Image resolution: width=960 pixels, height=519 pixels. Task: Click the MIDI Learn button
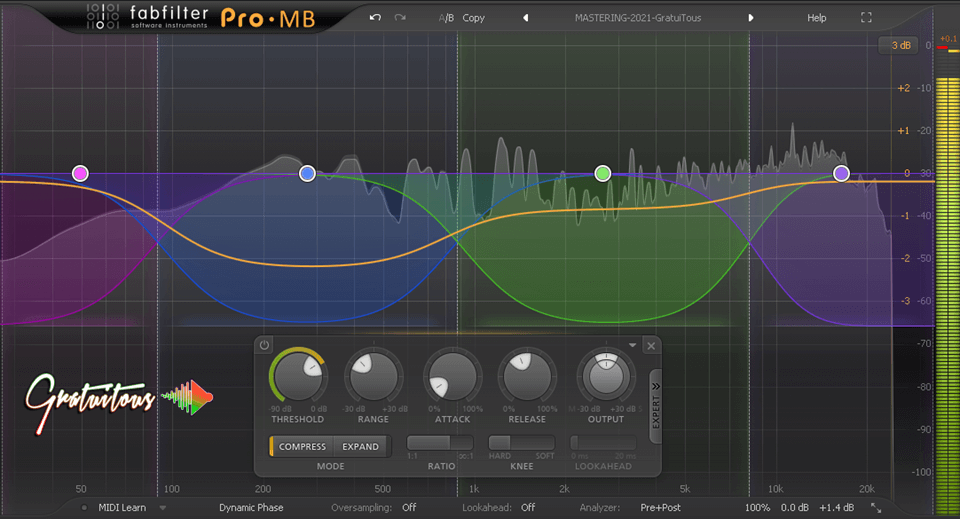coord(122,507)
